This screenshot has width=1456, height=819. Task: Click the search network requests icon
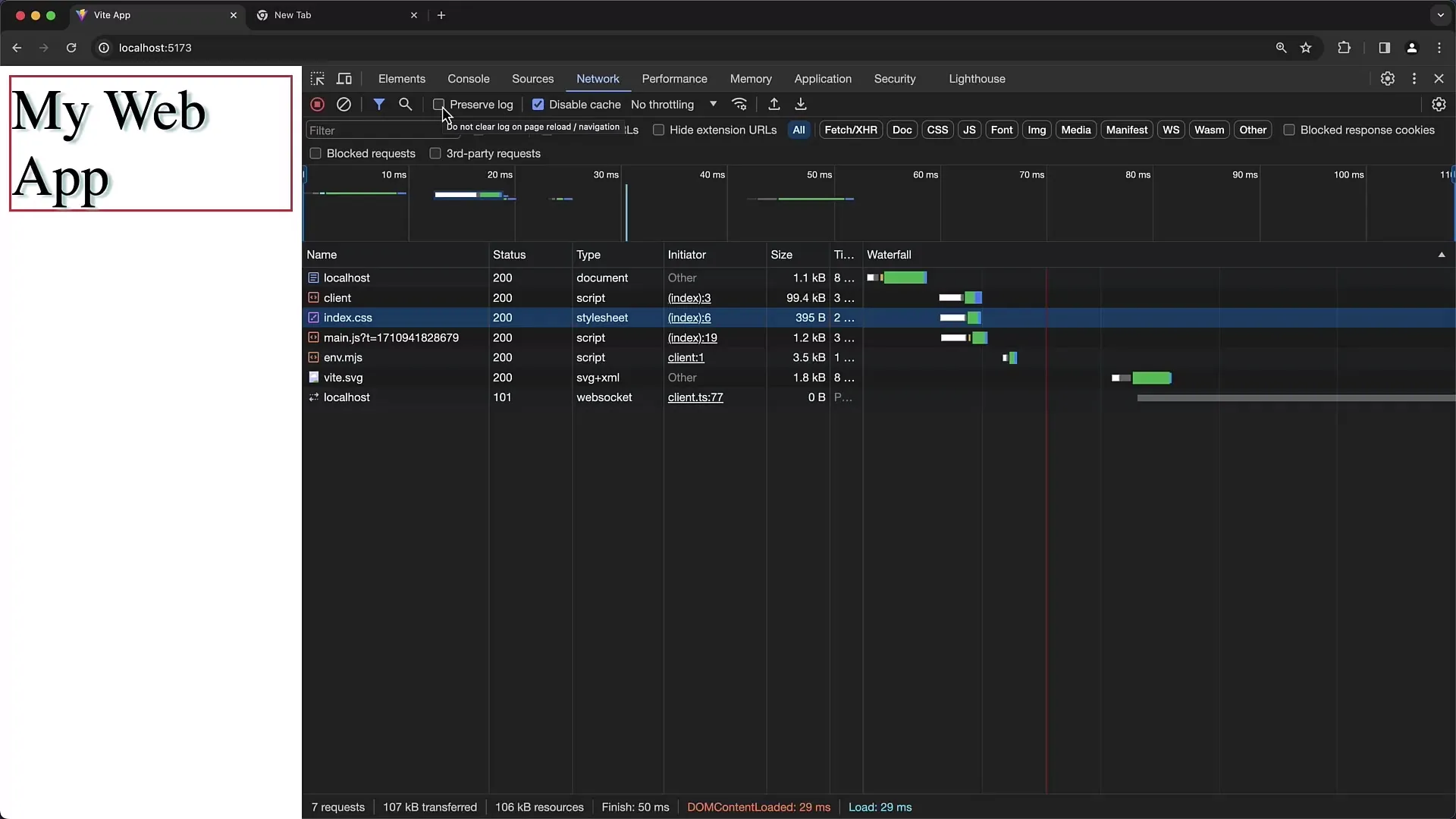coord(405,103)
